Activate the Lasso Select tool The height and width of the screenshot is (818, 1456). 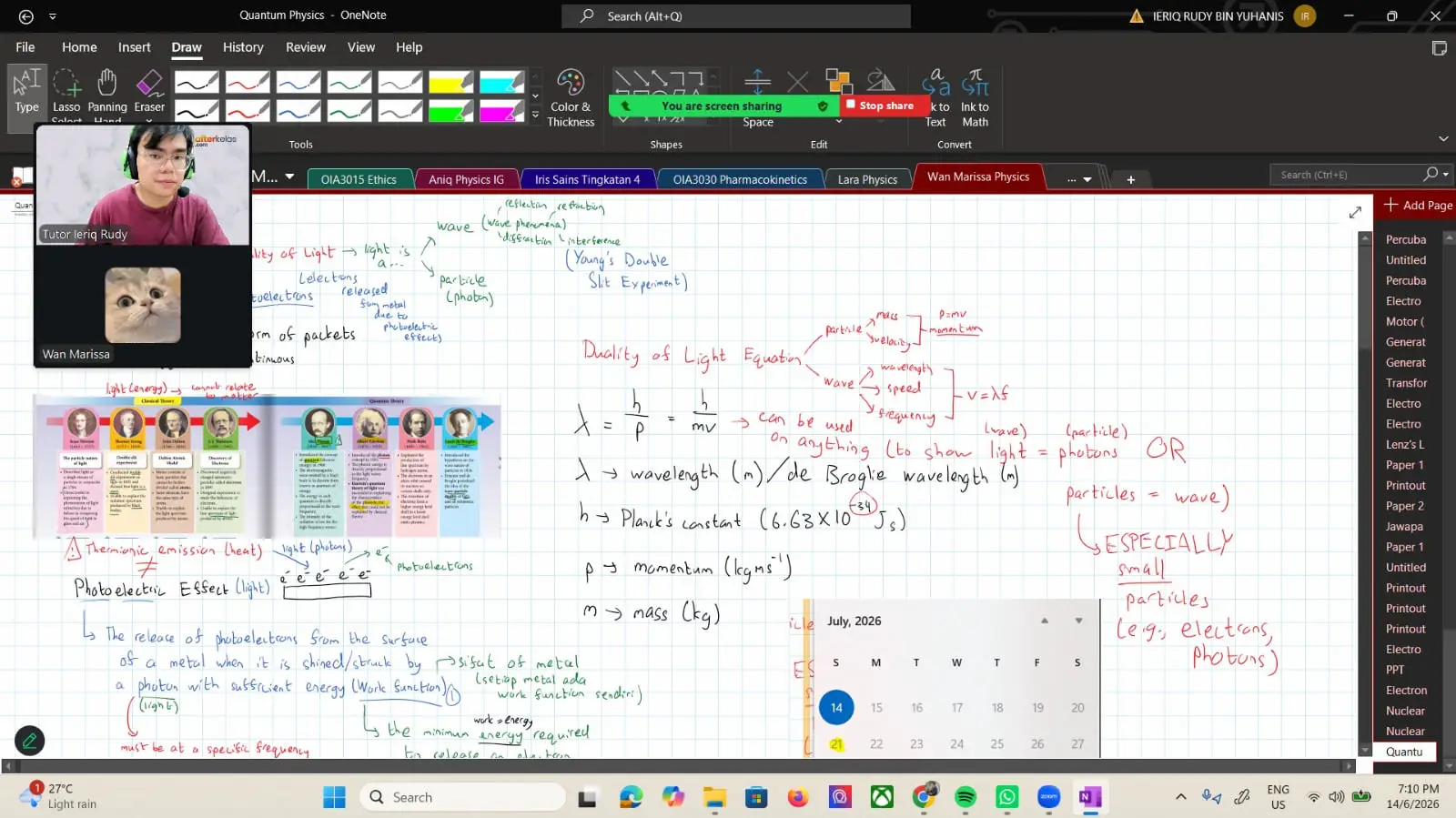pos(66,94)
